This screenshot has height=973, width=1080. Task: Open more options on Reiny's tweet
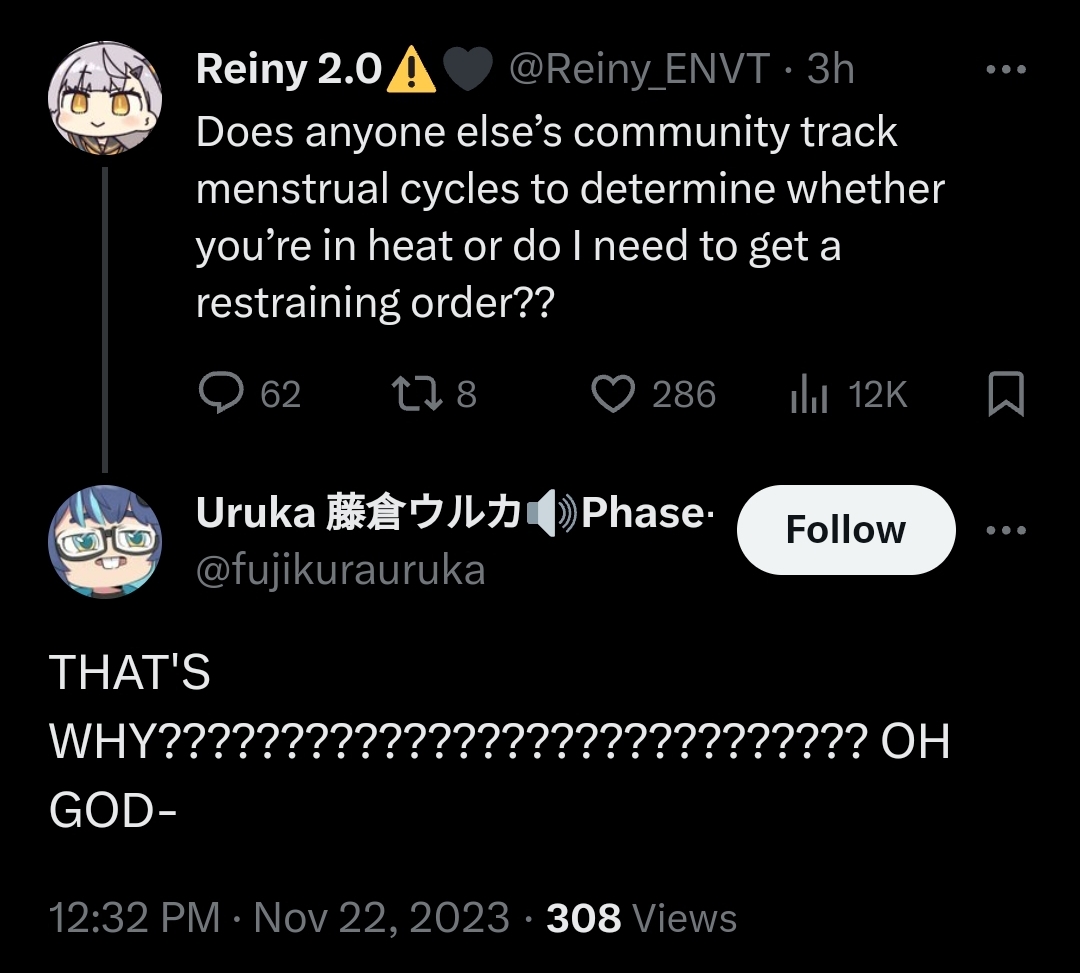point(1005,71)
